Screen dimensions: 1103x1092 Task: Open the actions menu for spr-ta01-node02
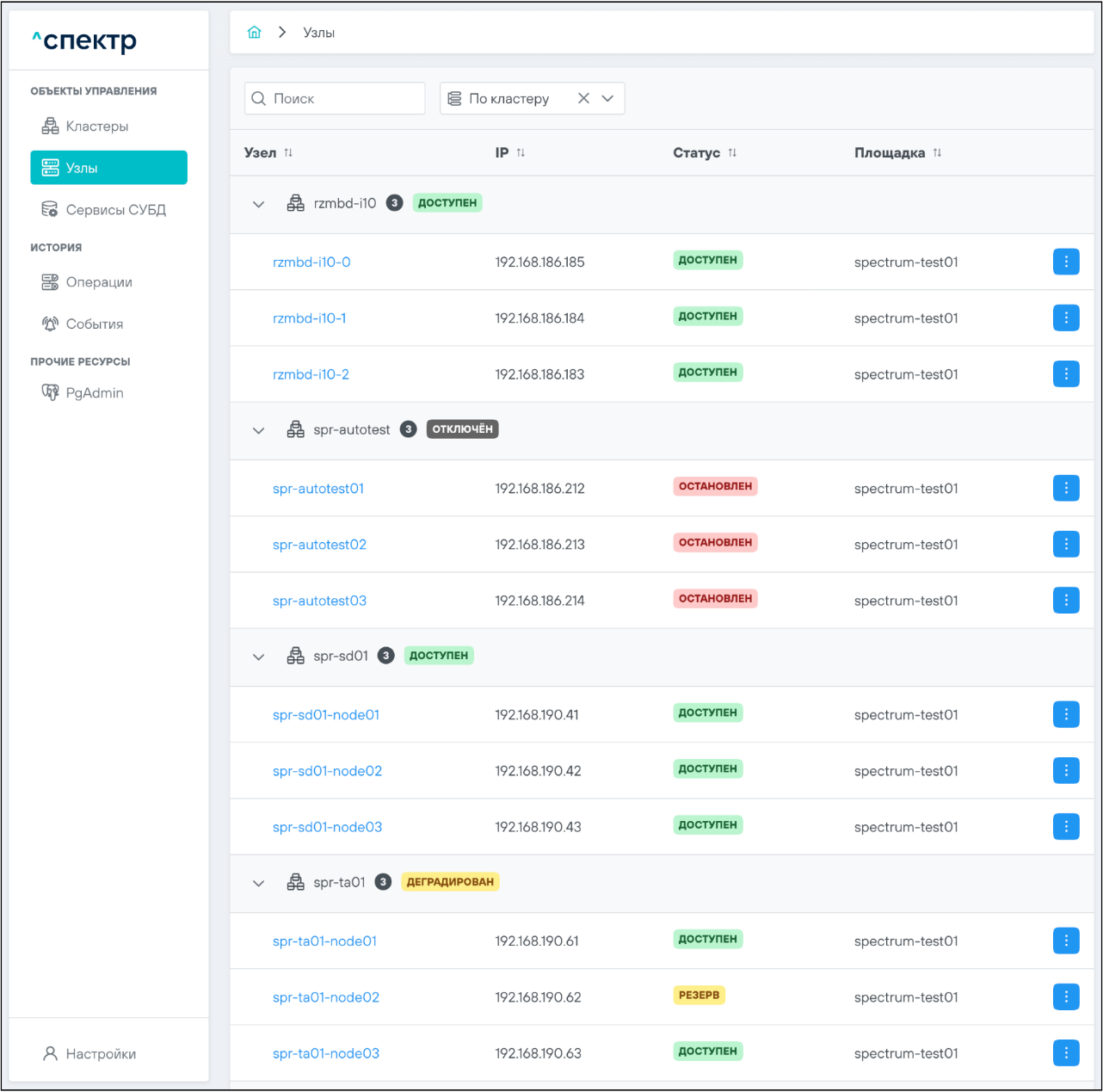point(1066,997)
